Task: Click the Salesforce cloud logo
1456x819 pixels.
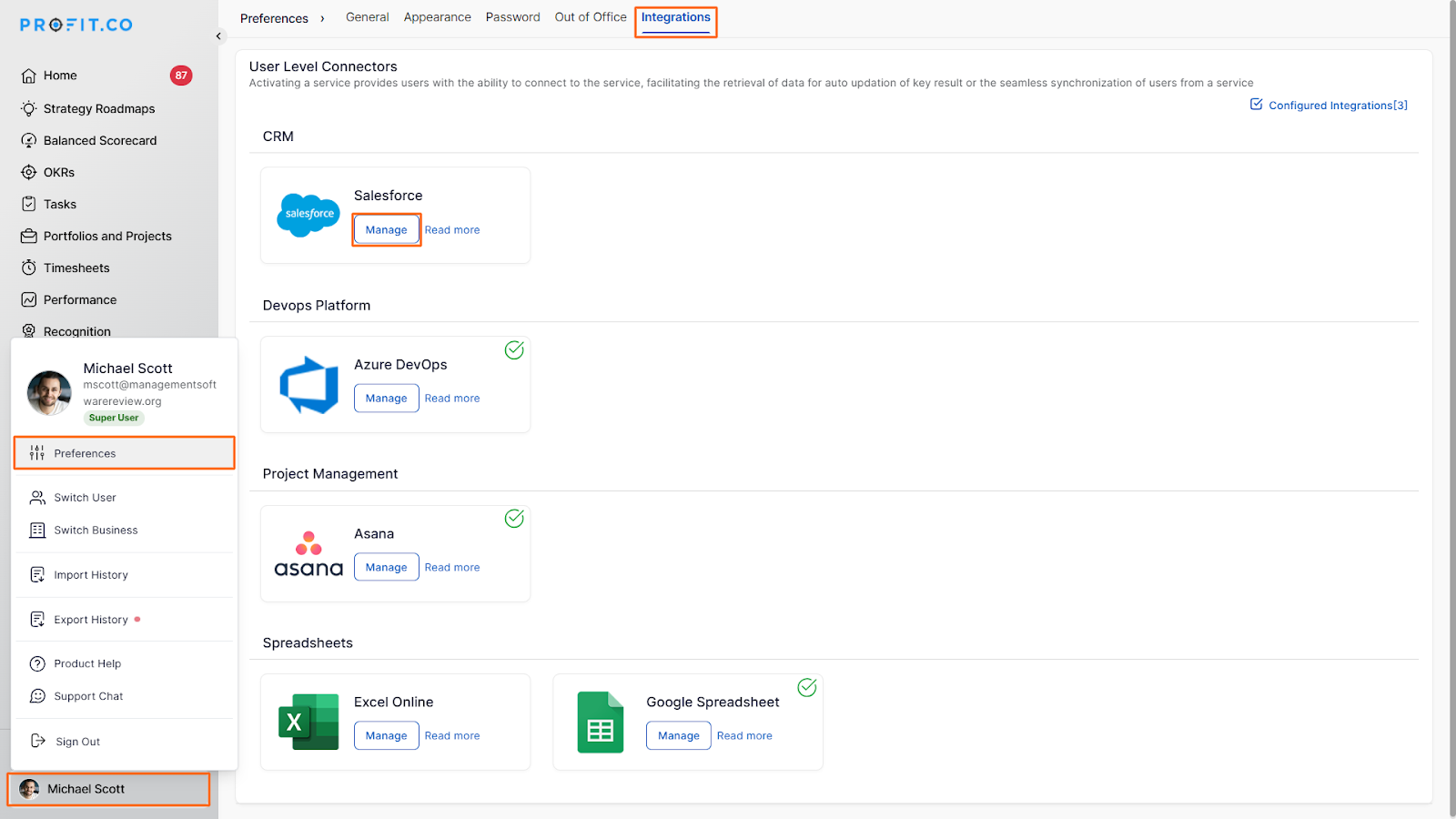Action: [x=308, y=215]
